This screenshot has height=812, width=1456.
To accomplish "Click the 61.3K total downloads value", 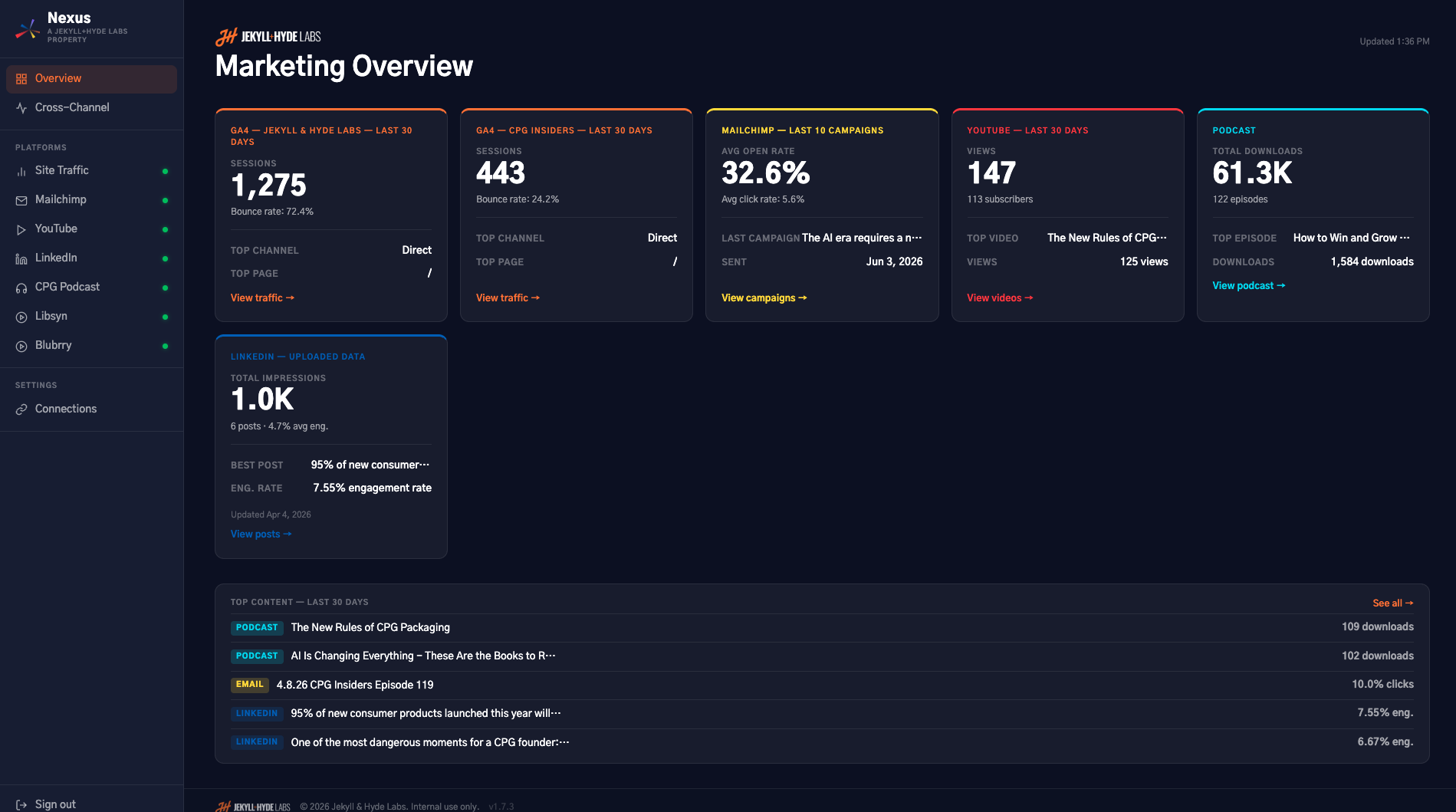I will (x=1252, y=173).
